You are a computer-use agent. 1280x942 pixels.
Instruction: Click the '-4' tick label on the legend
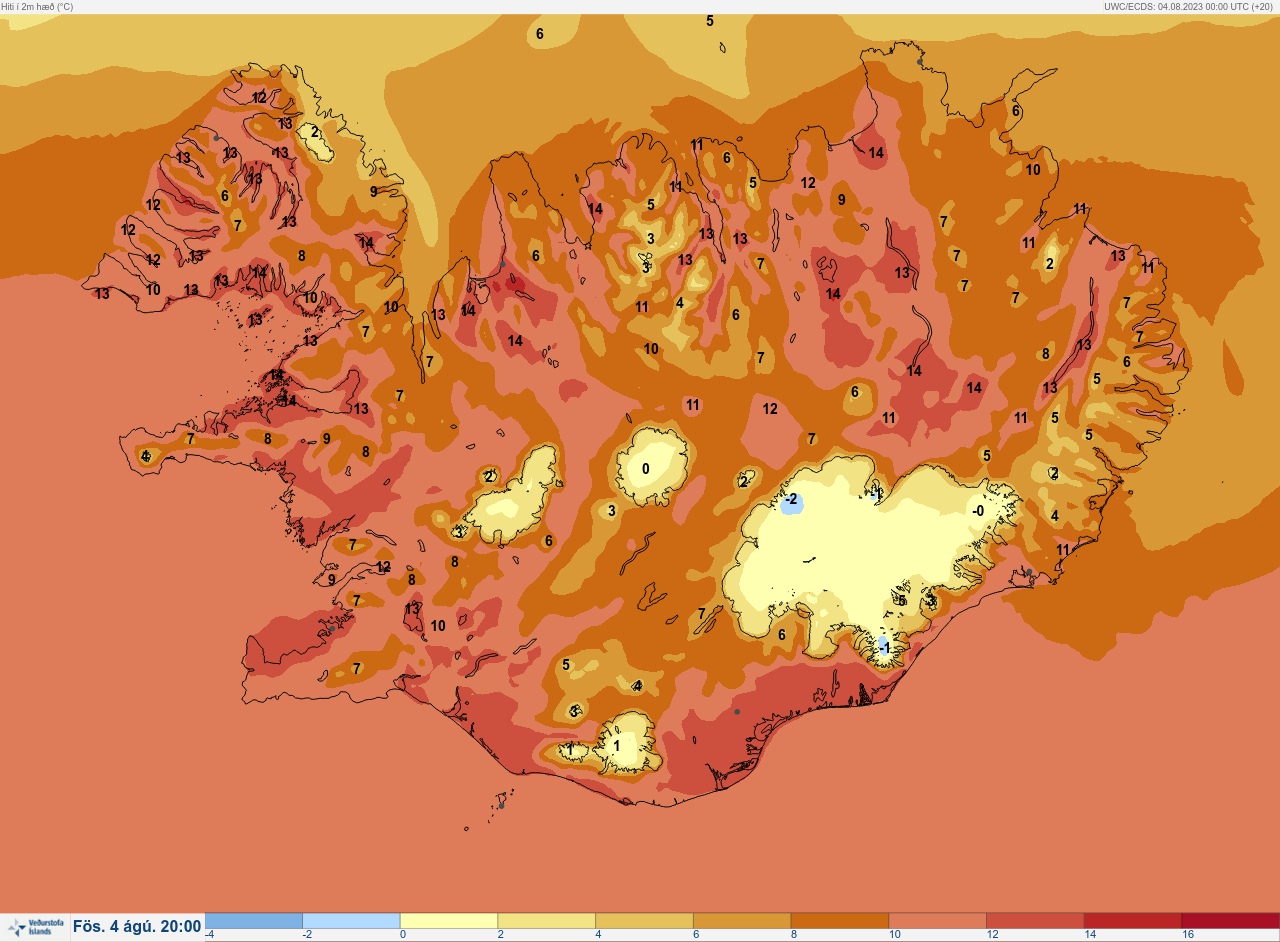click(209, 935)
